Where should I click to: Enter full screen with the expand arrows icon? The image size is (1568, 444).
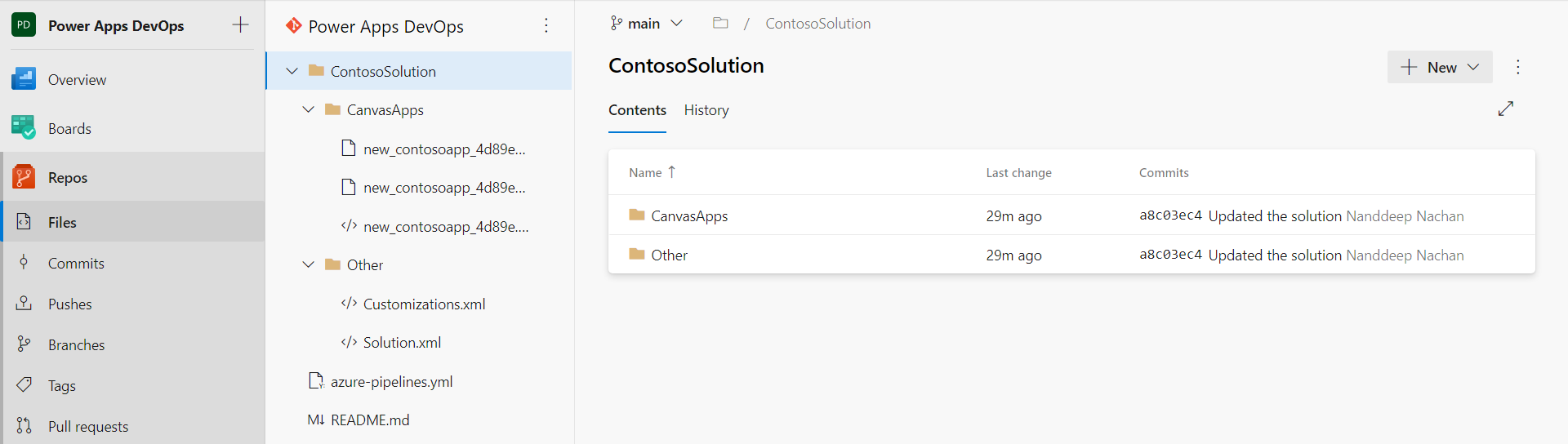(1506, 109)
